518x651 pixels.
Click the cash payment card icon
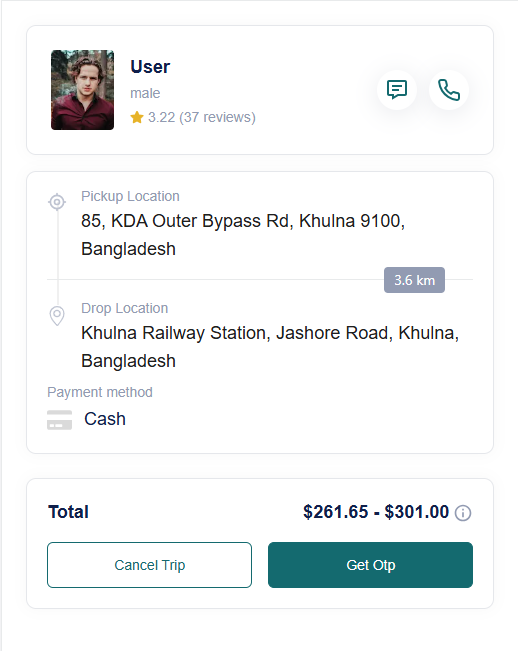pos(59,420)
